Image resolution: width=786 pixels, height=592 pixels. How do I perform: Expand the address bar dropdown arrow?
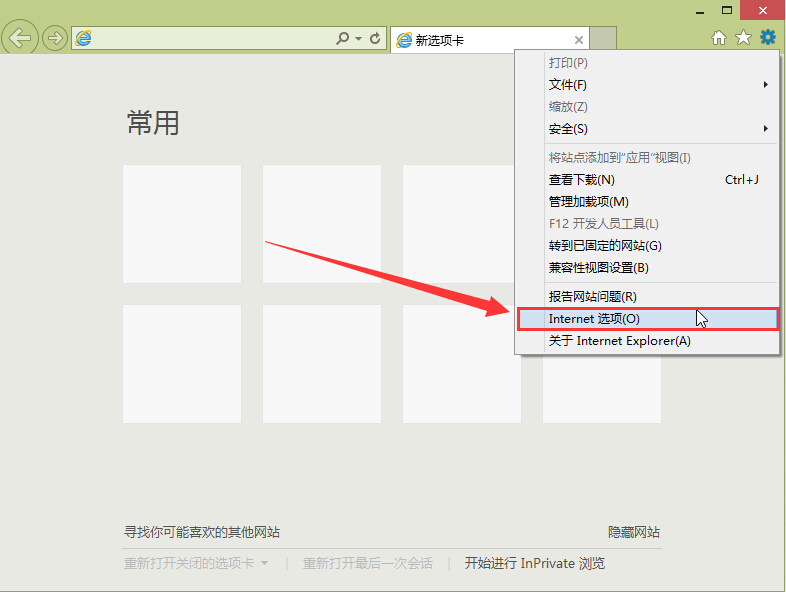(x=358, y=39)
